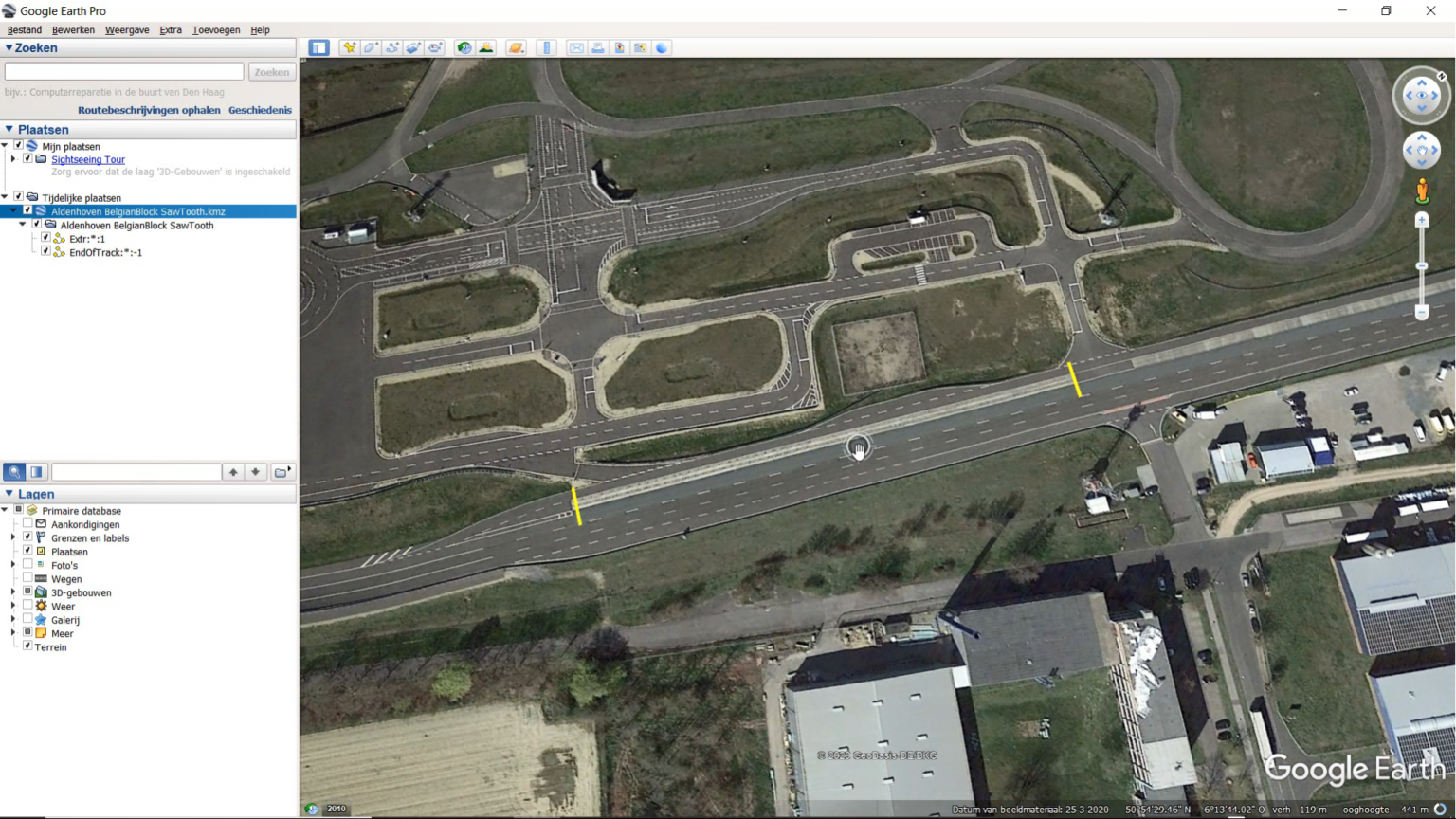
Task: Expand the Primaire database tree
Action: coord(7,510)
